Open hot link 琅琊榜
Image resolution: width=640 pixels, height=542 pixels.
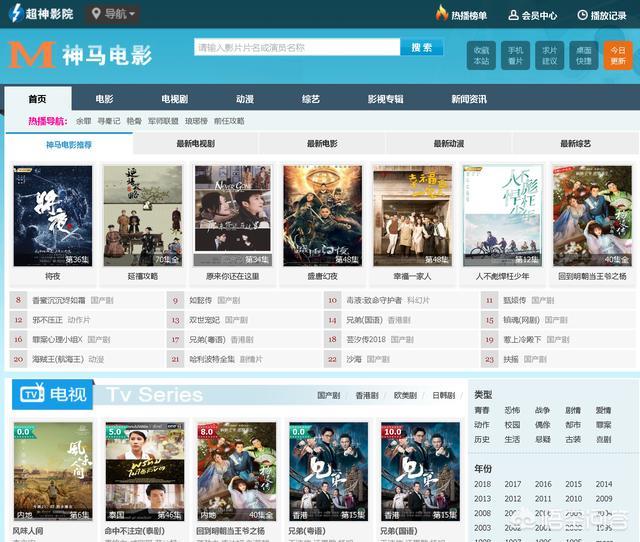pyautogui.click(x=196, y=121)
